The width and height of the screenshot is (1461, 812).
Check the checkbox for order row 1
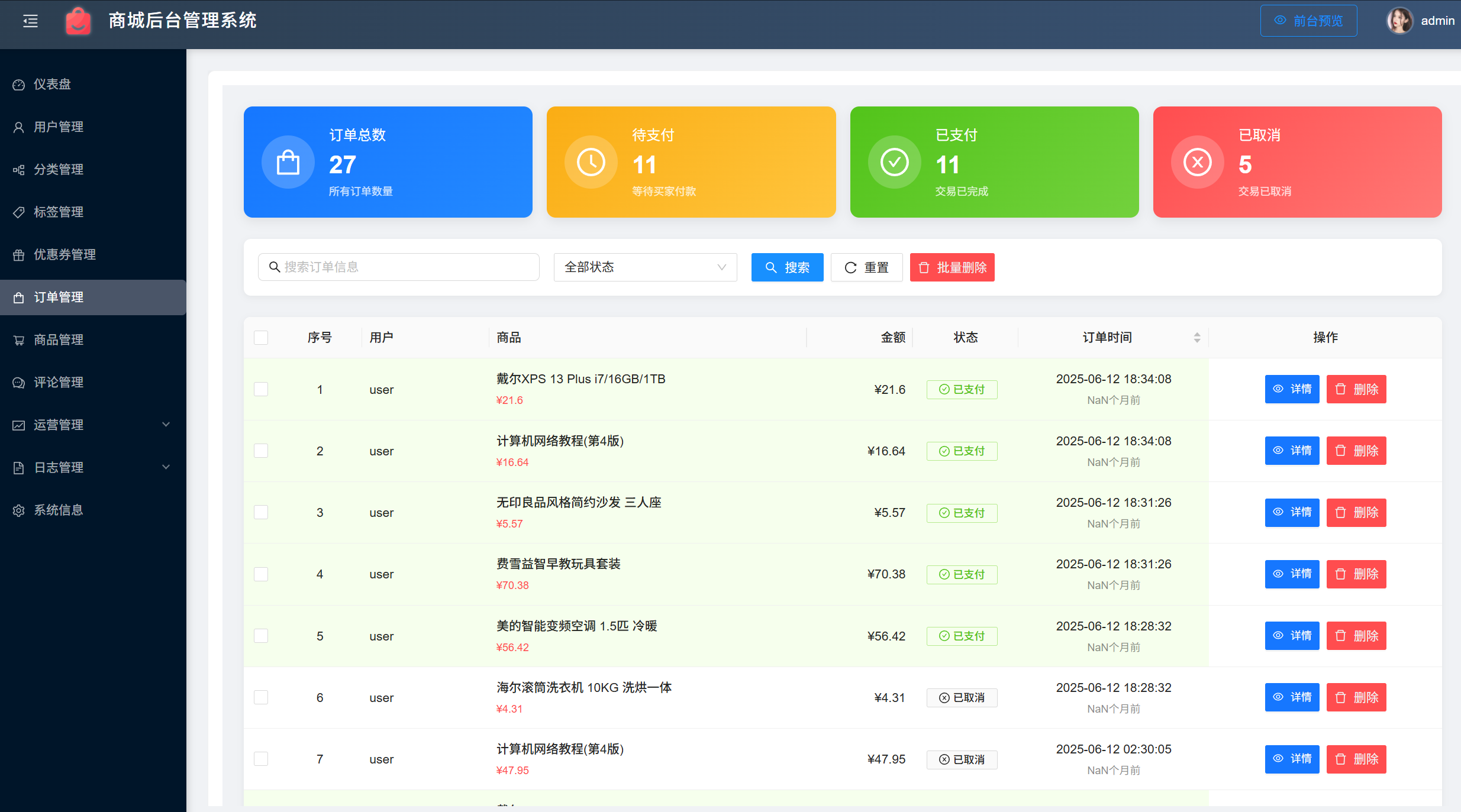(x=261, y=389)
